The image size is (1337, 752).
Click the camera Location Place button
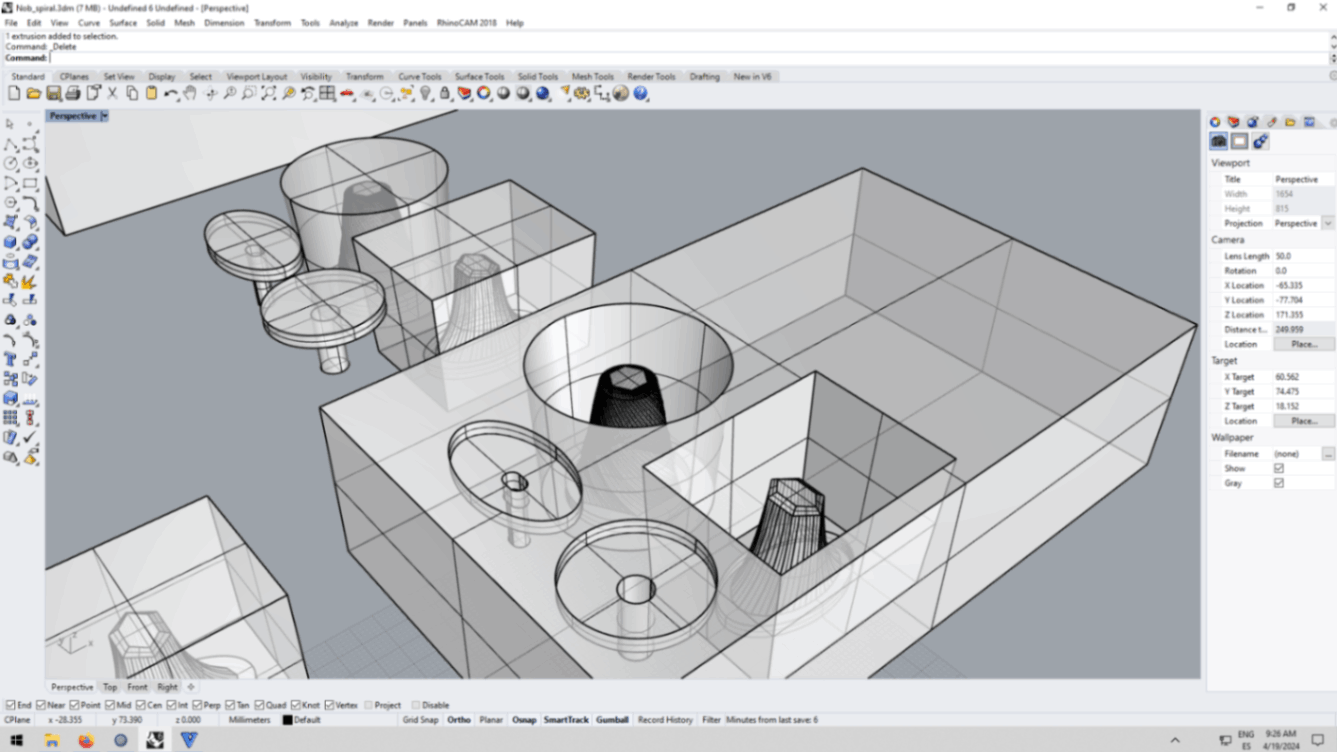1303,344
